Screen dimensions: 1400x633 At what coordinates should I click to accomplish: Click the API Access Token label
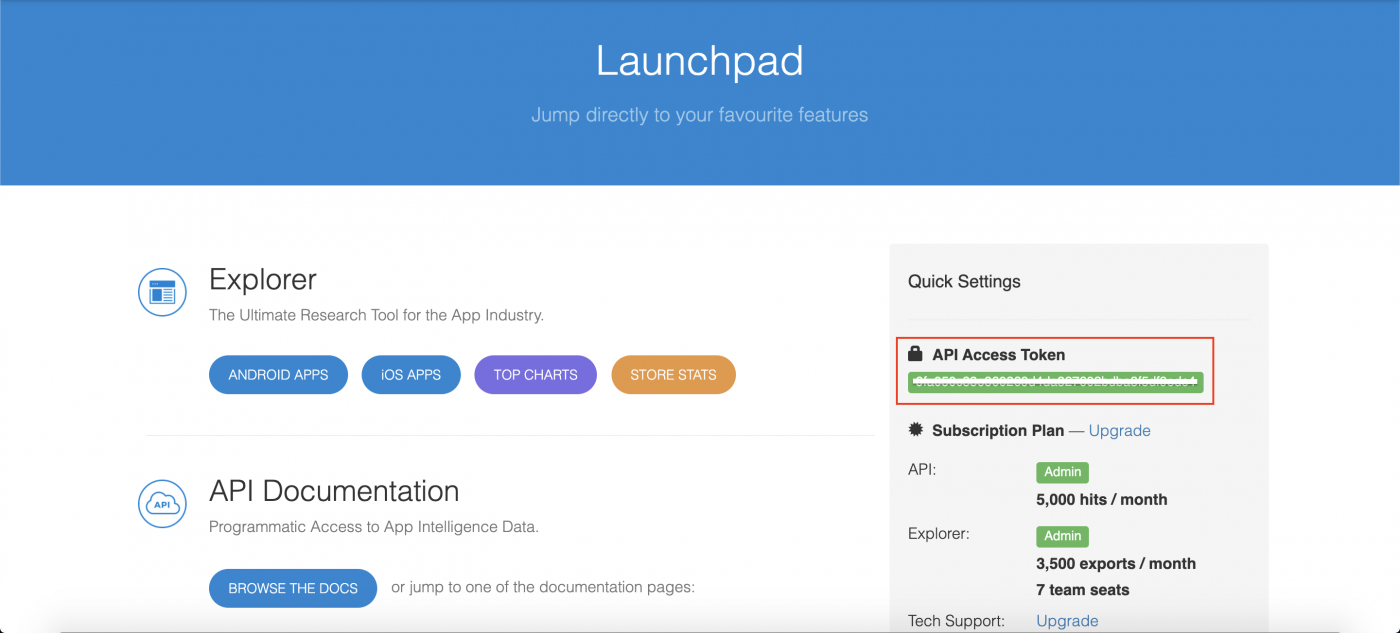click(998, 354)
